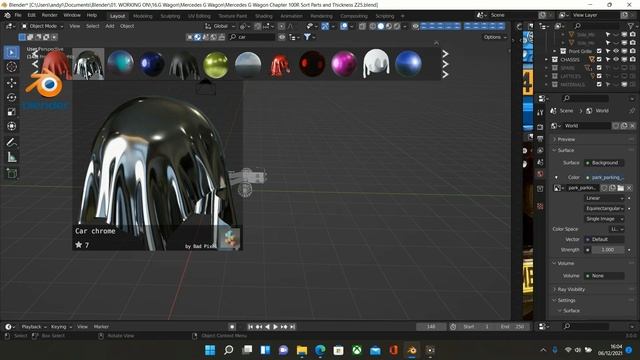Image resolution: width=640 pixels, height=360 pixels.
Task: Switch to the UV Editing workspace tab
Action: click(199, 16)
